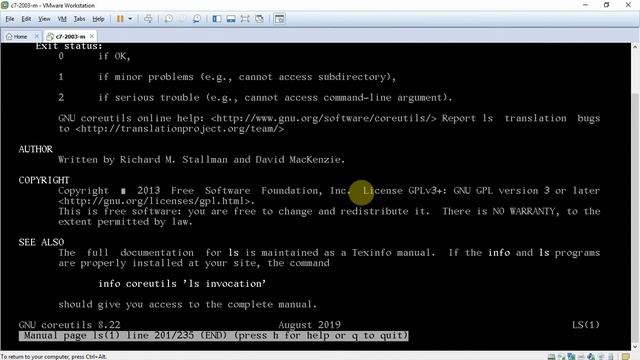Open the Tabs menu
The height and width of the screenshot is (360, 640).
pyautogui.click(x=79, y=19)
